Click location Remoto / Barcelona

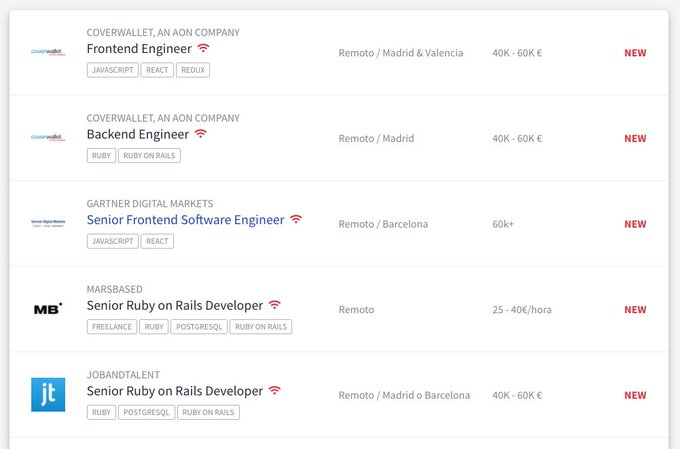[x=383, y=224]
